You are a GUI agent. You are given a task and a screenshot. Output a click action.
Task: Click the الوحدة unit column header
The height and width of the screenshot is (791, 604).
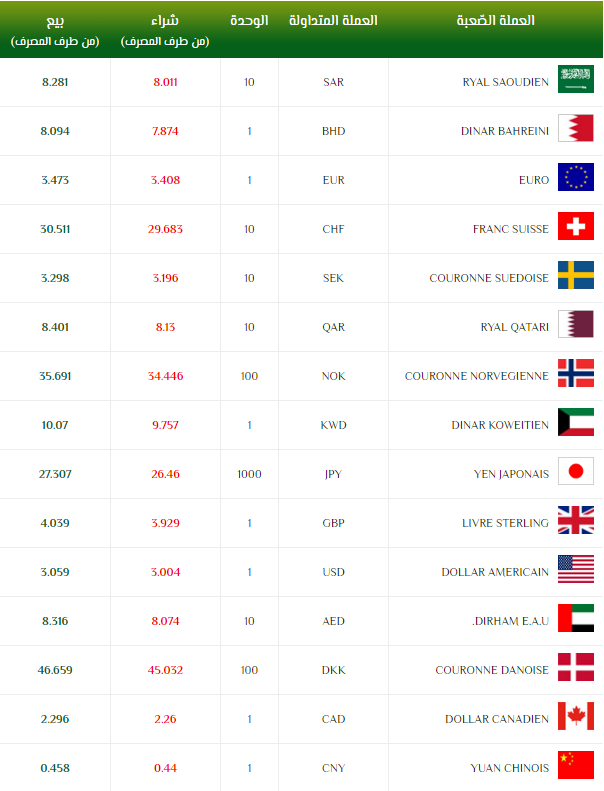[249, 21]
